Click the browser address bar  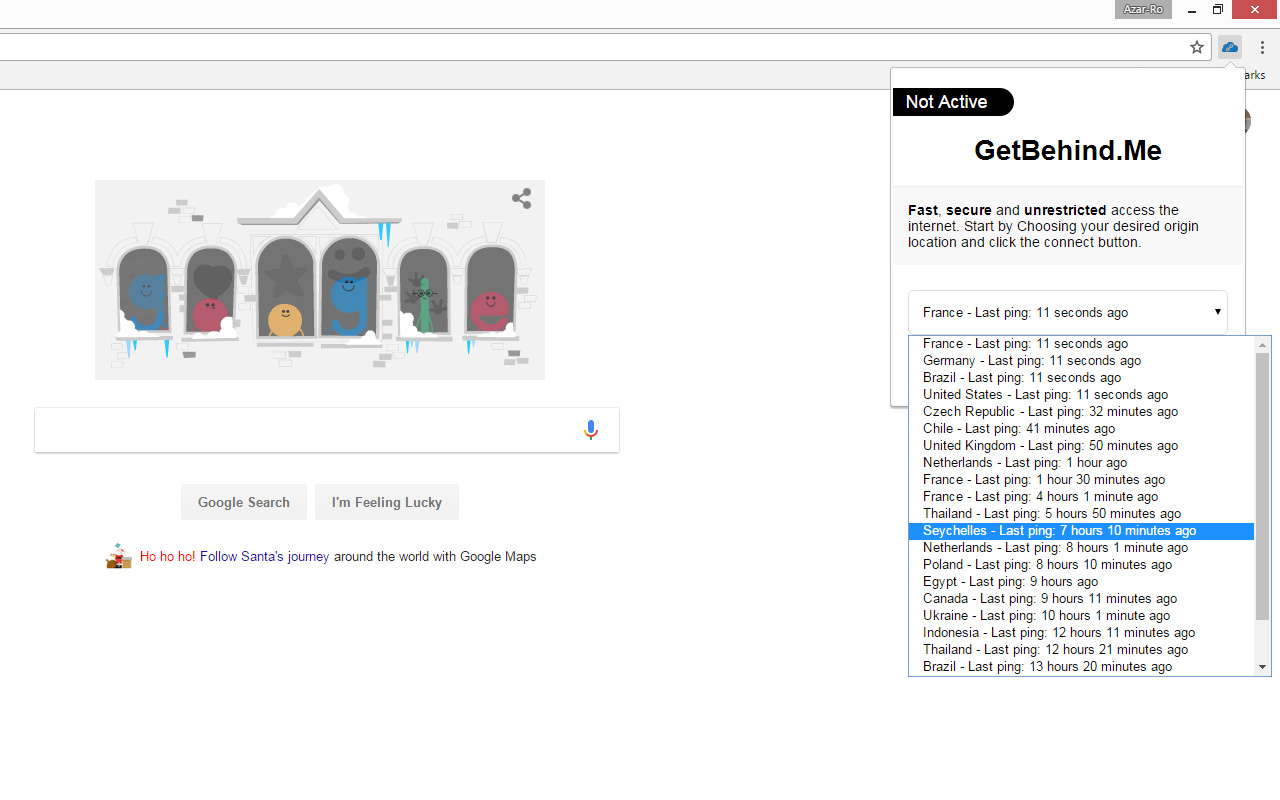590,47
